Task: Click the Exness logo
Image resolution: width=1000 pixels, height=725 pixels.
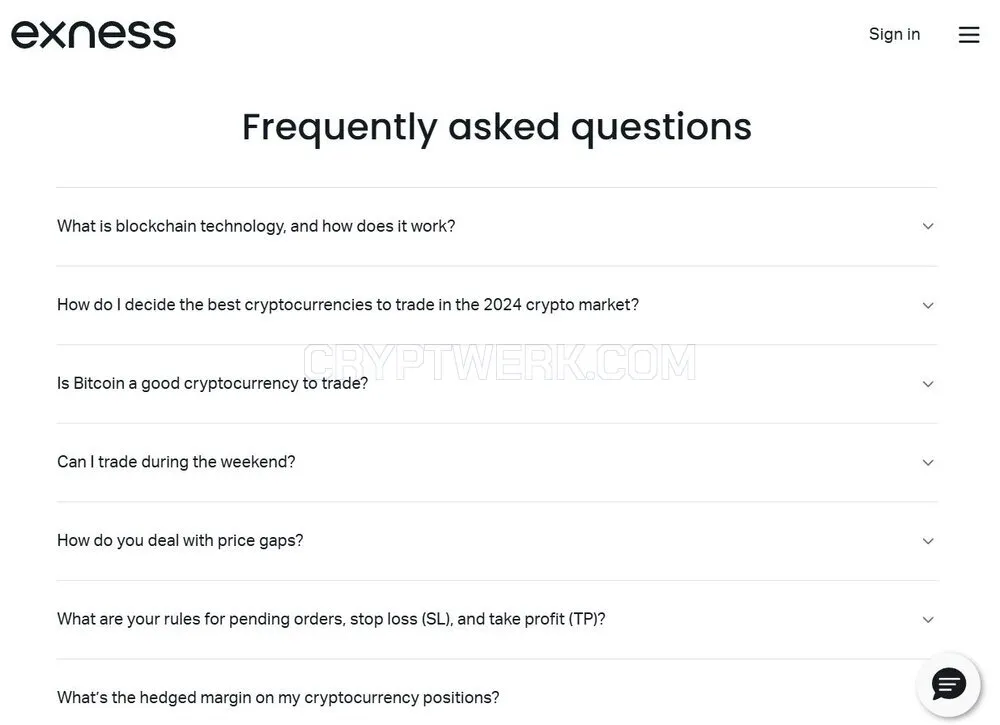Action: click(x=93, y=34)
